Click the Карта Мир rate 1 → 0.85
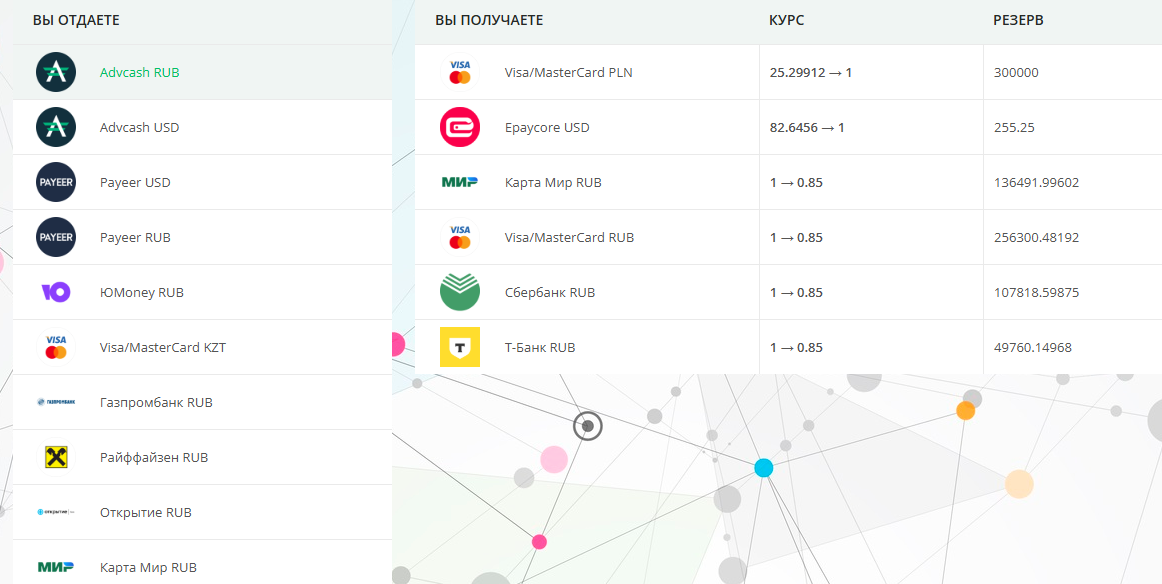 tap(796, 182)
